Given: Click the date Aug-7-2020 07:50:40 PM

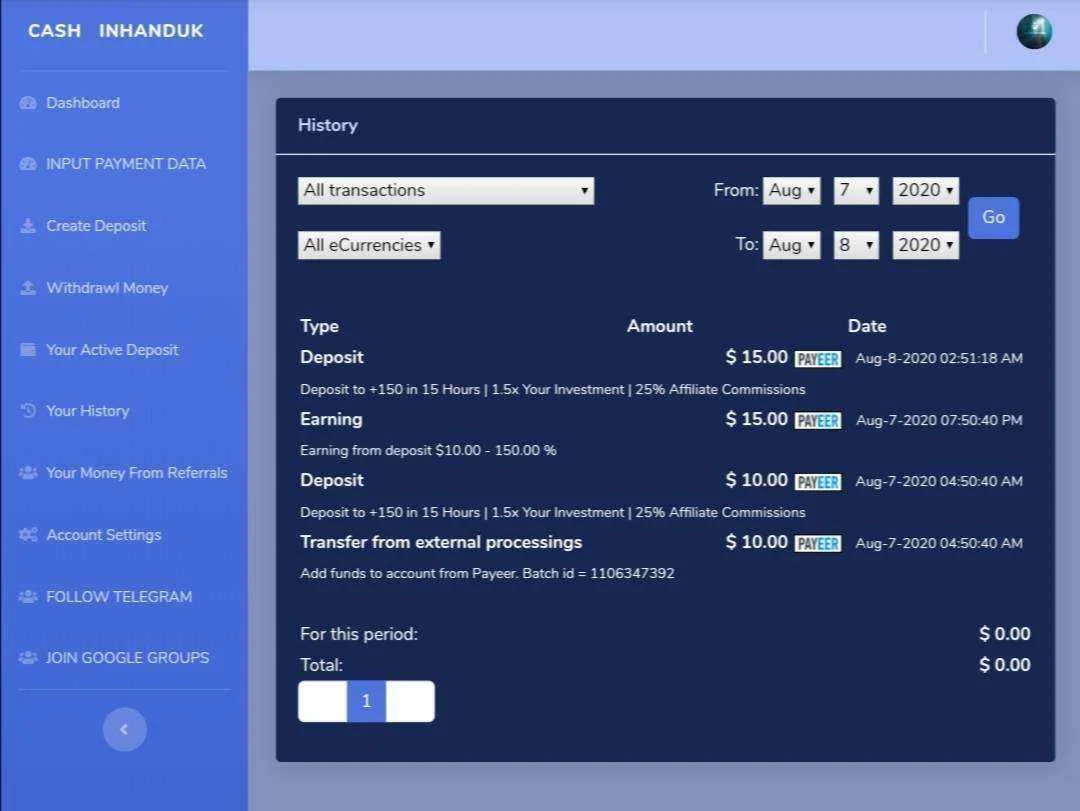Looking at the screenshot, I should click(939, 420).
